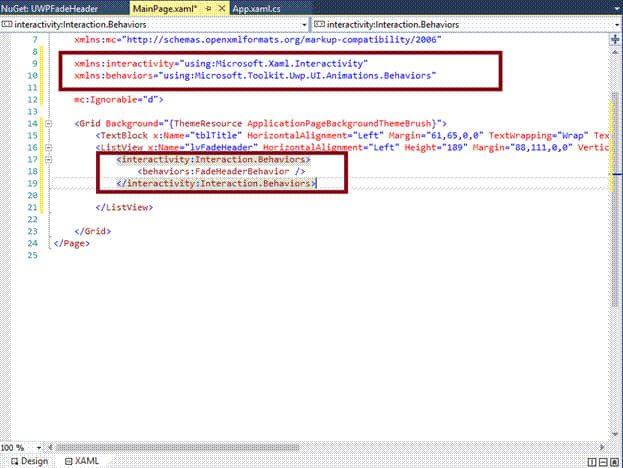This screenshot has height=468, width=623.
Task: Click the left navigation bar element icon
Action: [x=7, y=24]
